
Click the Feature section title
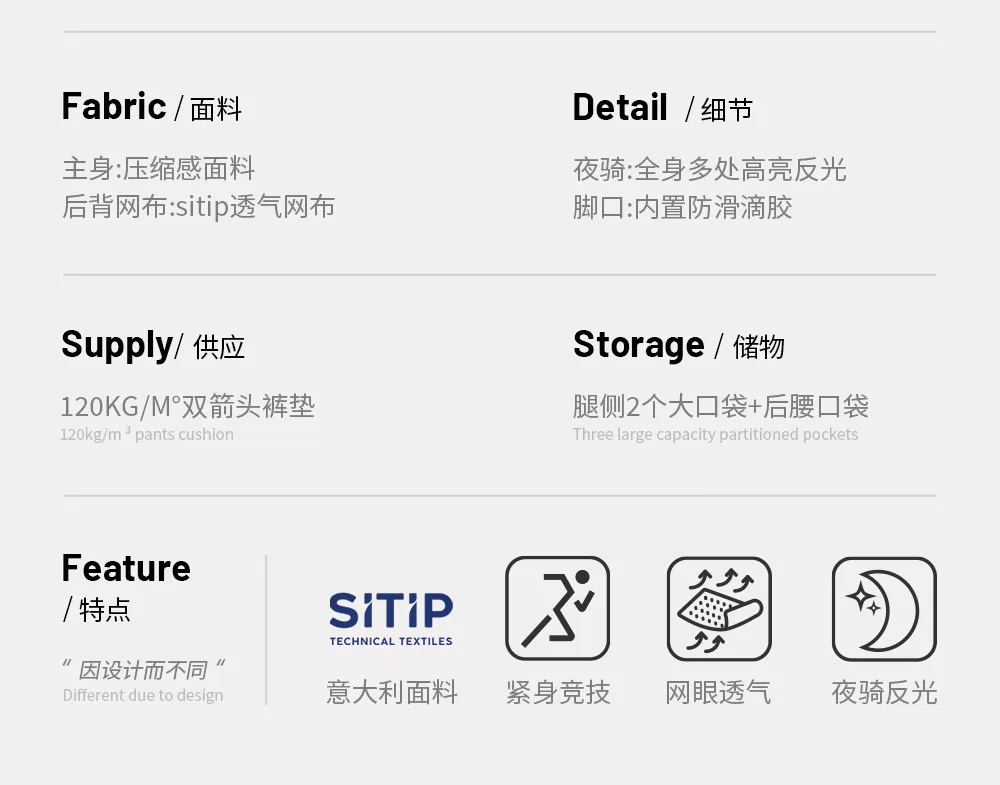pos(125,569)
